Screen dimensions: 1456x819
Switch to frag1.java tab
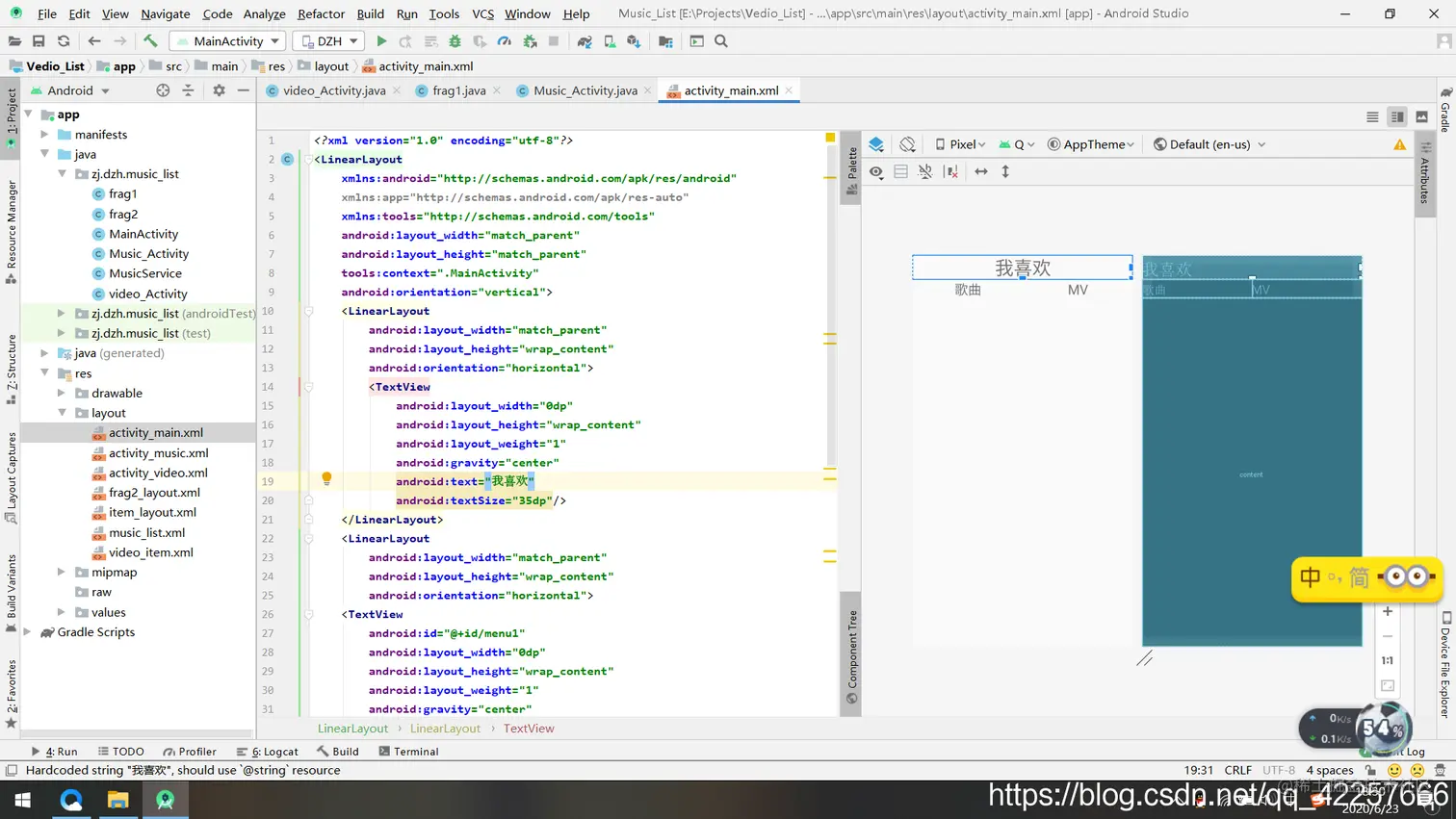(x=458, y=90)
